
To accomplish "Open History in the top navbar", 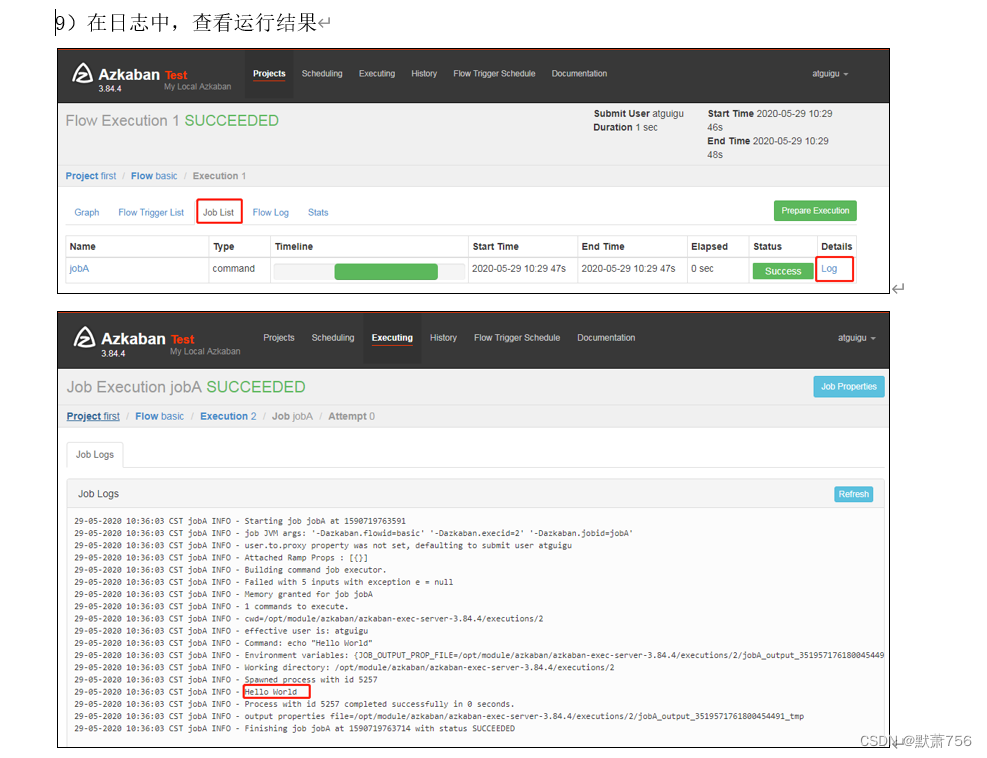I will pyautogui.click(x=424, y=74).
